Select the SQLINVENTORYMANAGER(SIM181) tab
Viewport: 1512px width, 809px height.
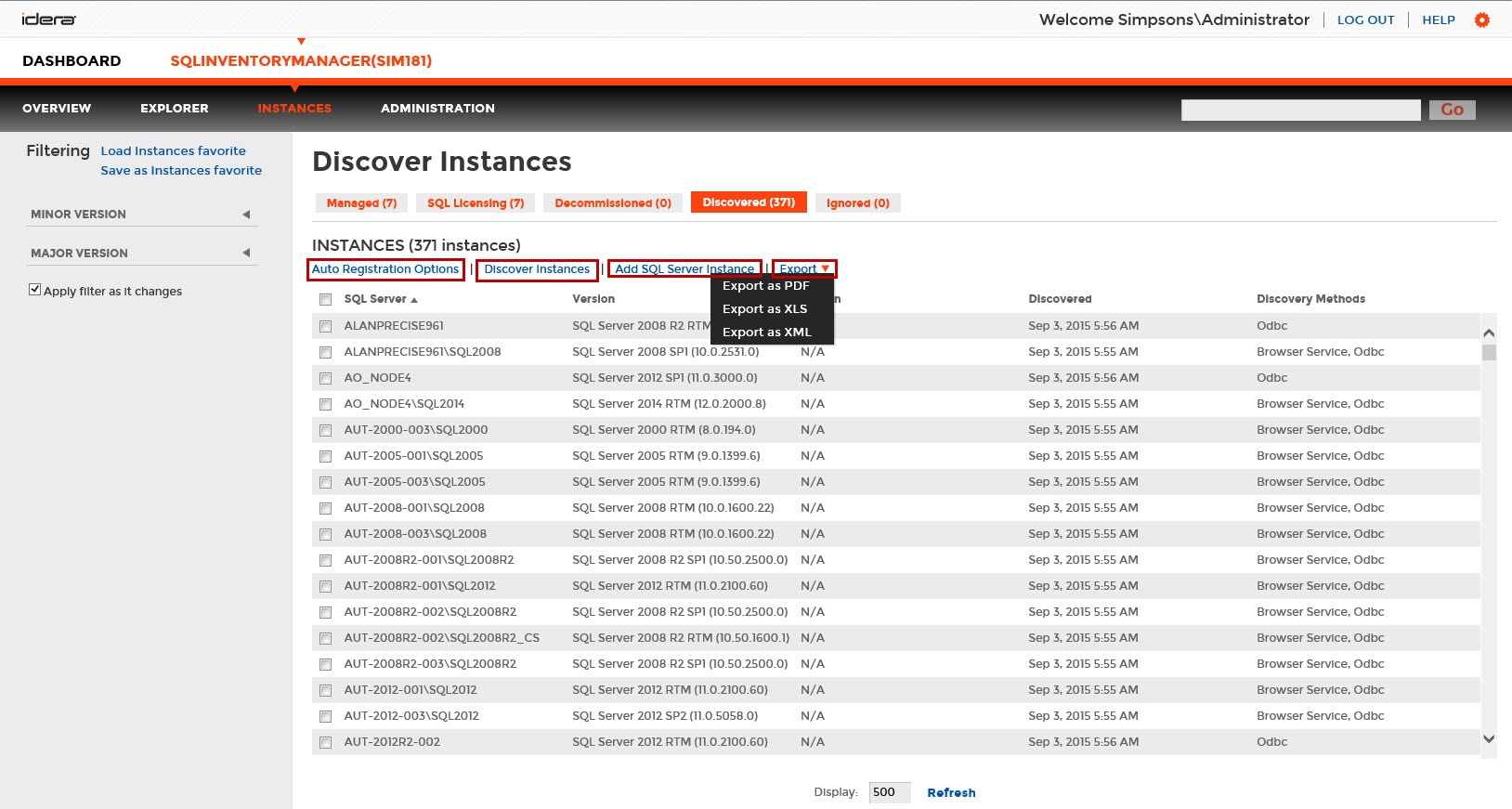click(301, 61)
